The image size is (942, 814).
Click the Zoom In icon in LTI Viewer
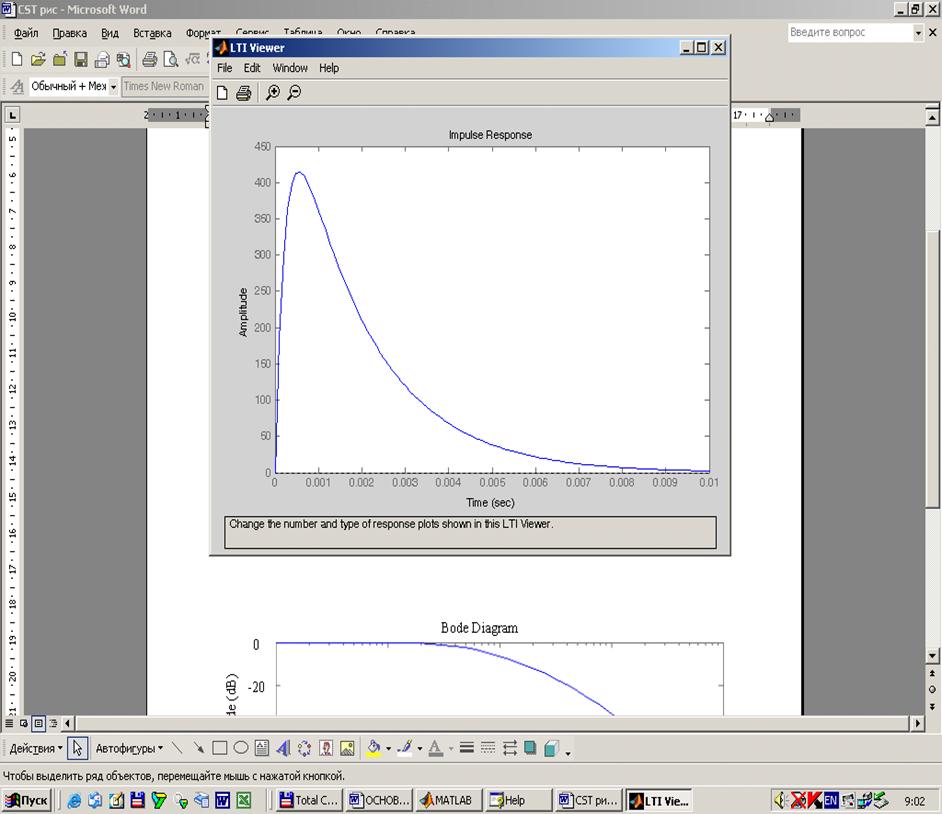pyautogui.click(x=273, y=93)
